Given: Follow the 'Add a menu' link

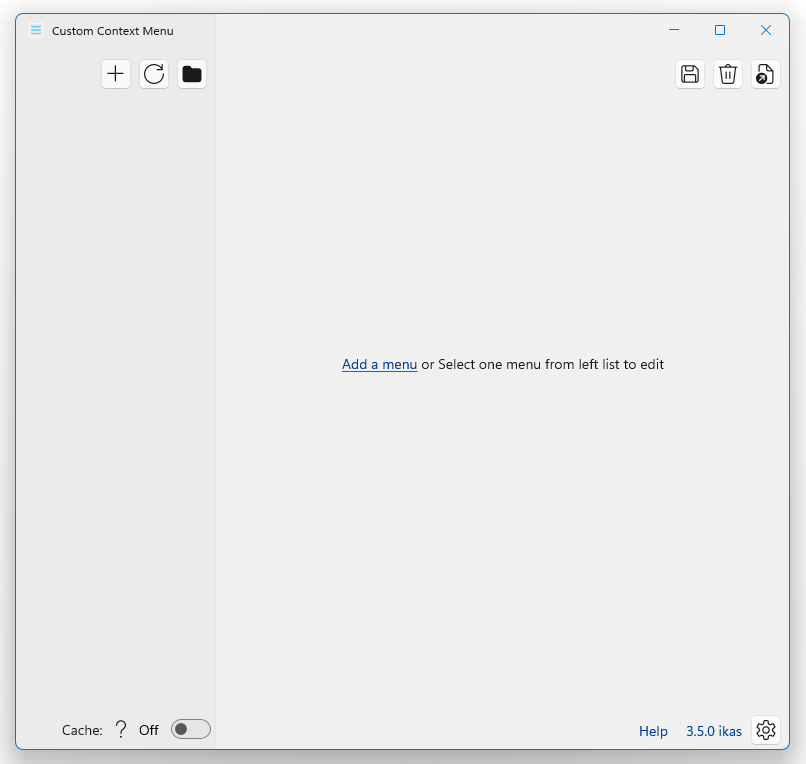Looking at the screenshot, I should click(x=379, y=365).
